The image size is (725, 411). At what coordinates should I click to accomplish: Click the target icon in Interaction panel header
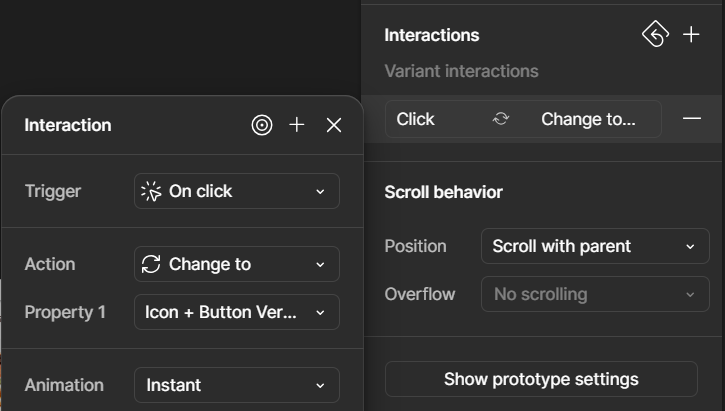[262, 125]
